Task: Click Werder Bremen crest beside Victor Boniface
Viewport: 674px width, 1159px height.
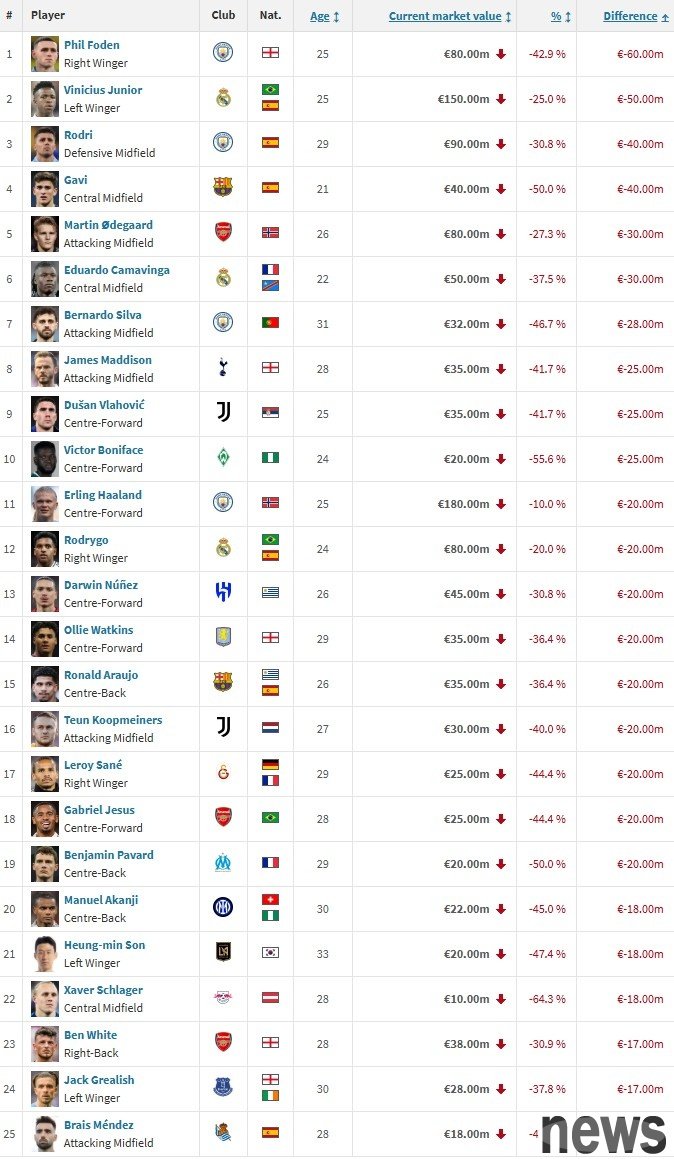Action: [x=223, y=458]
